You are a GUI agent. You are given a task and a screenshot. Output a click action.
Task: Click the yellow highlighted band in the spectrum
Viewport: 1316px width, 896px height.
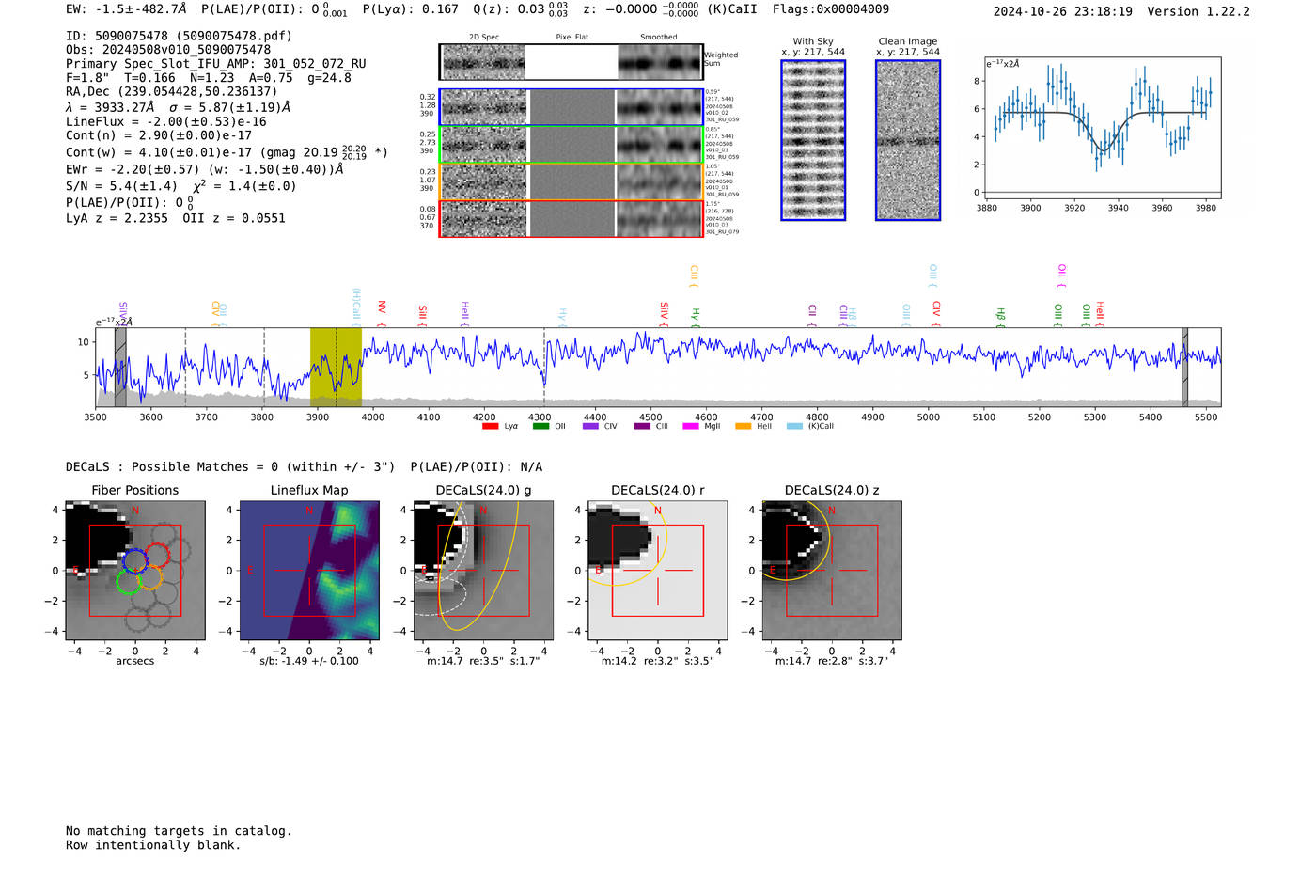(336, 367)
